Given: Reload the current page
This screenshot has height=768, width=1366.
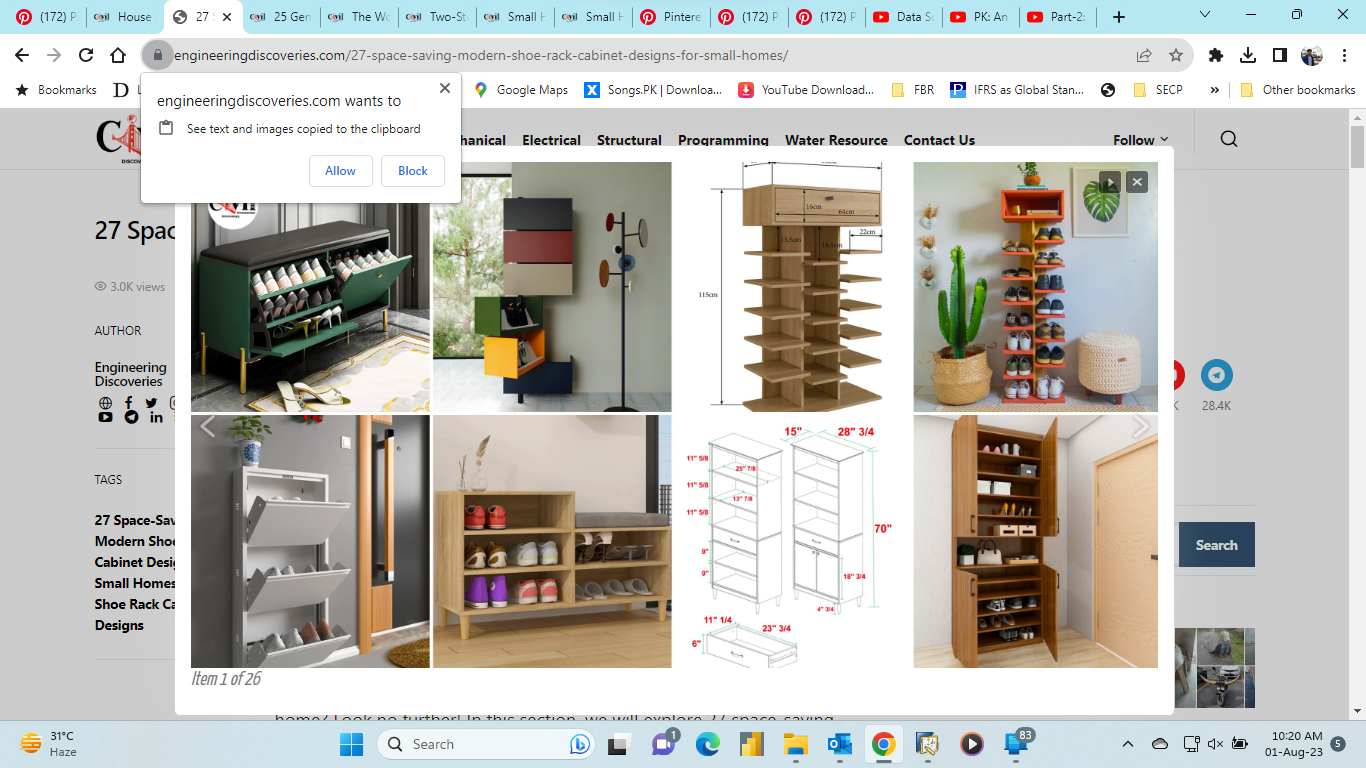Looking at the screenshot, I should tap(86, 55).
